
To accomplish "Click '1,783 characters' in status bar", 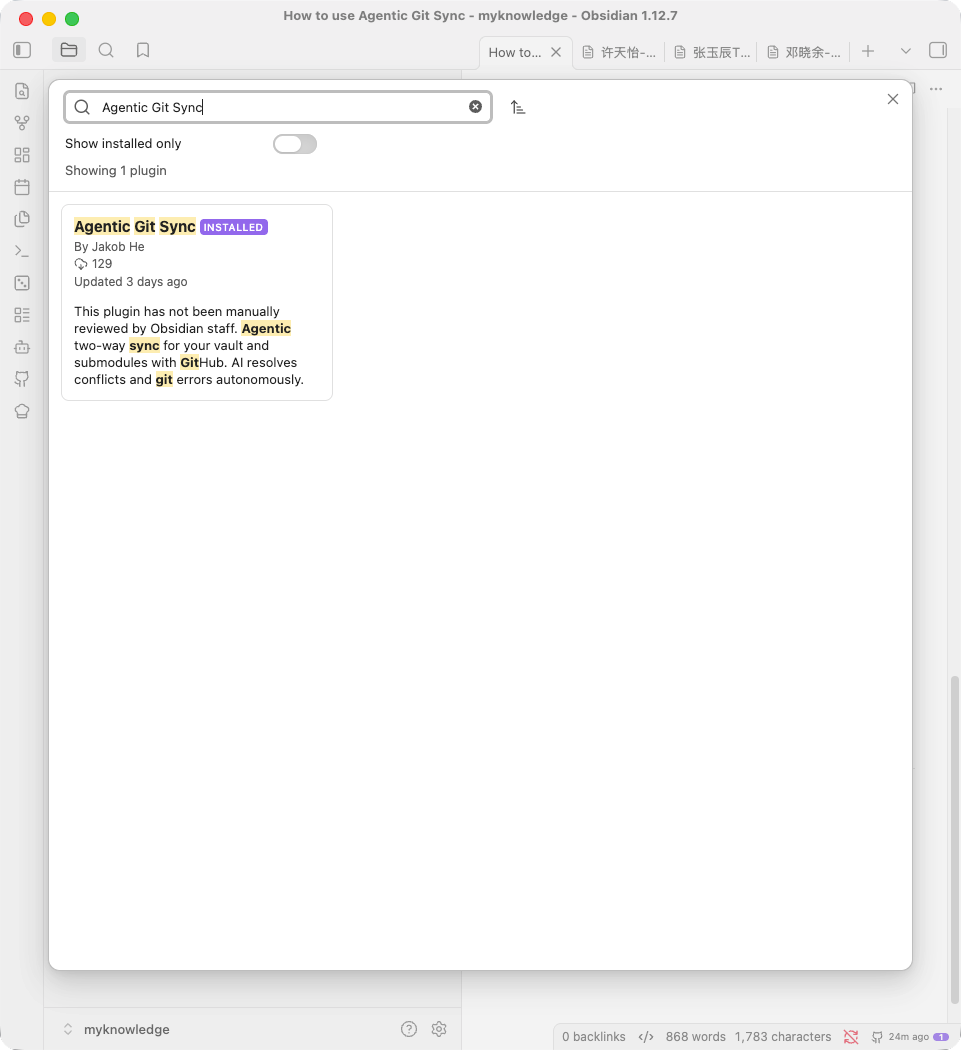I will pos(782,1037).
